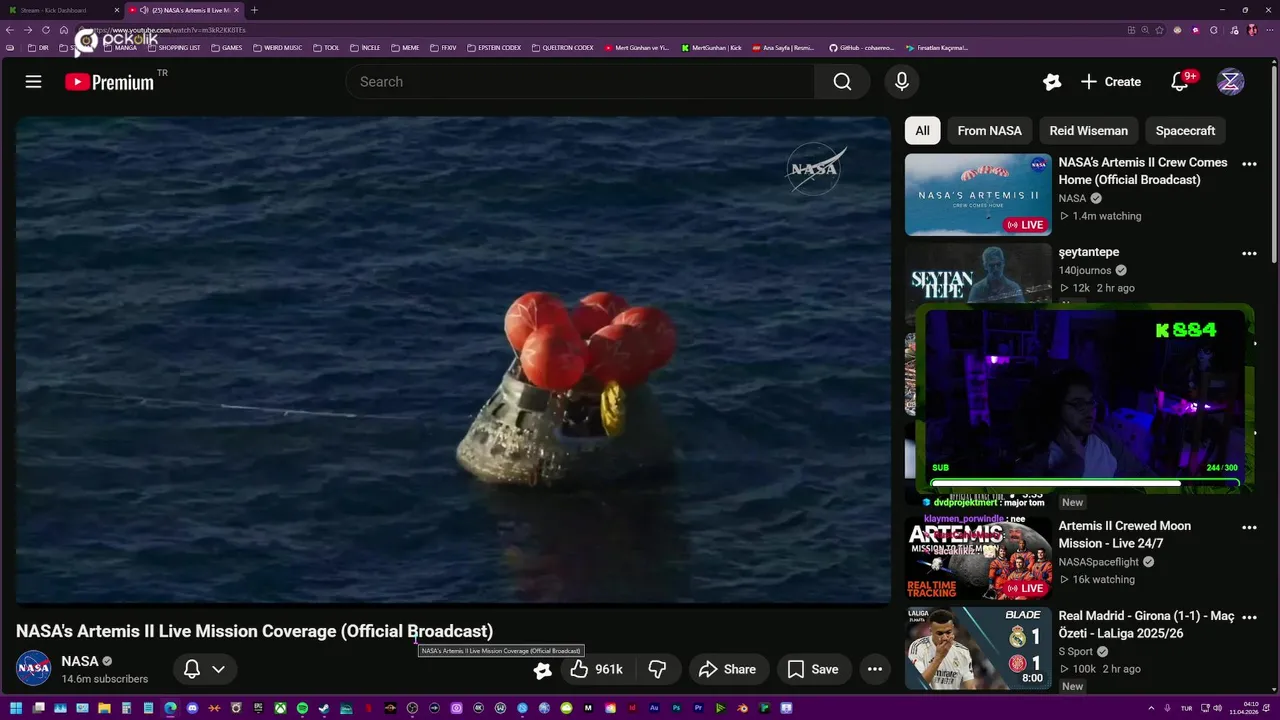Open the Windows Start menu
1280x720 pixels.
click(x=16, y=708)
